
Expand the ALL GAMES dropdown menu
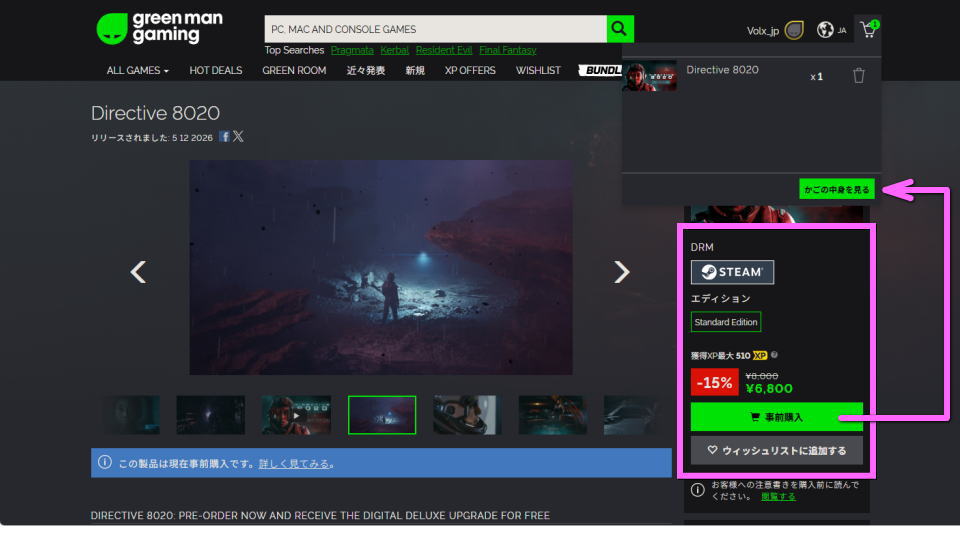[138, 71]
